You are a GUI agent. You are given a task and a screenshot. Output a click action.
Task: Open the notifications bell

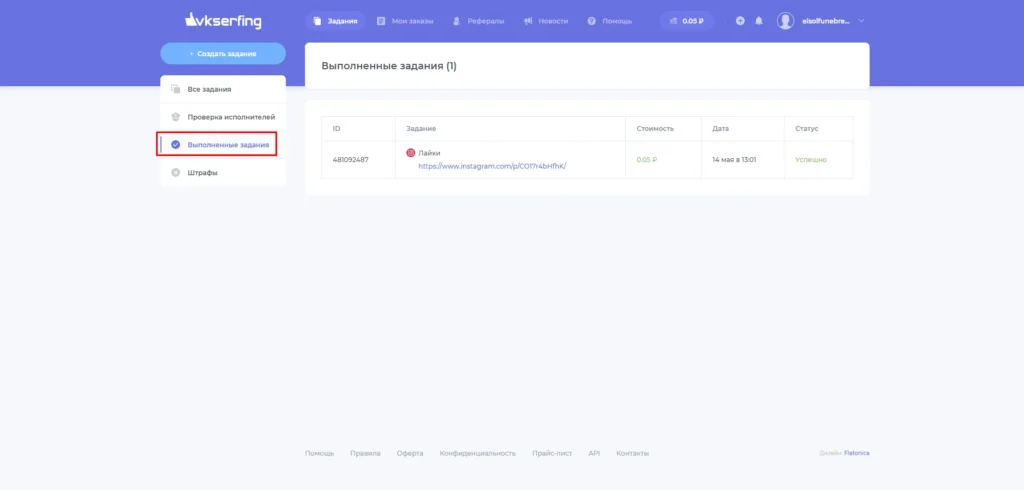[x=759, y=21]
